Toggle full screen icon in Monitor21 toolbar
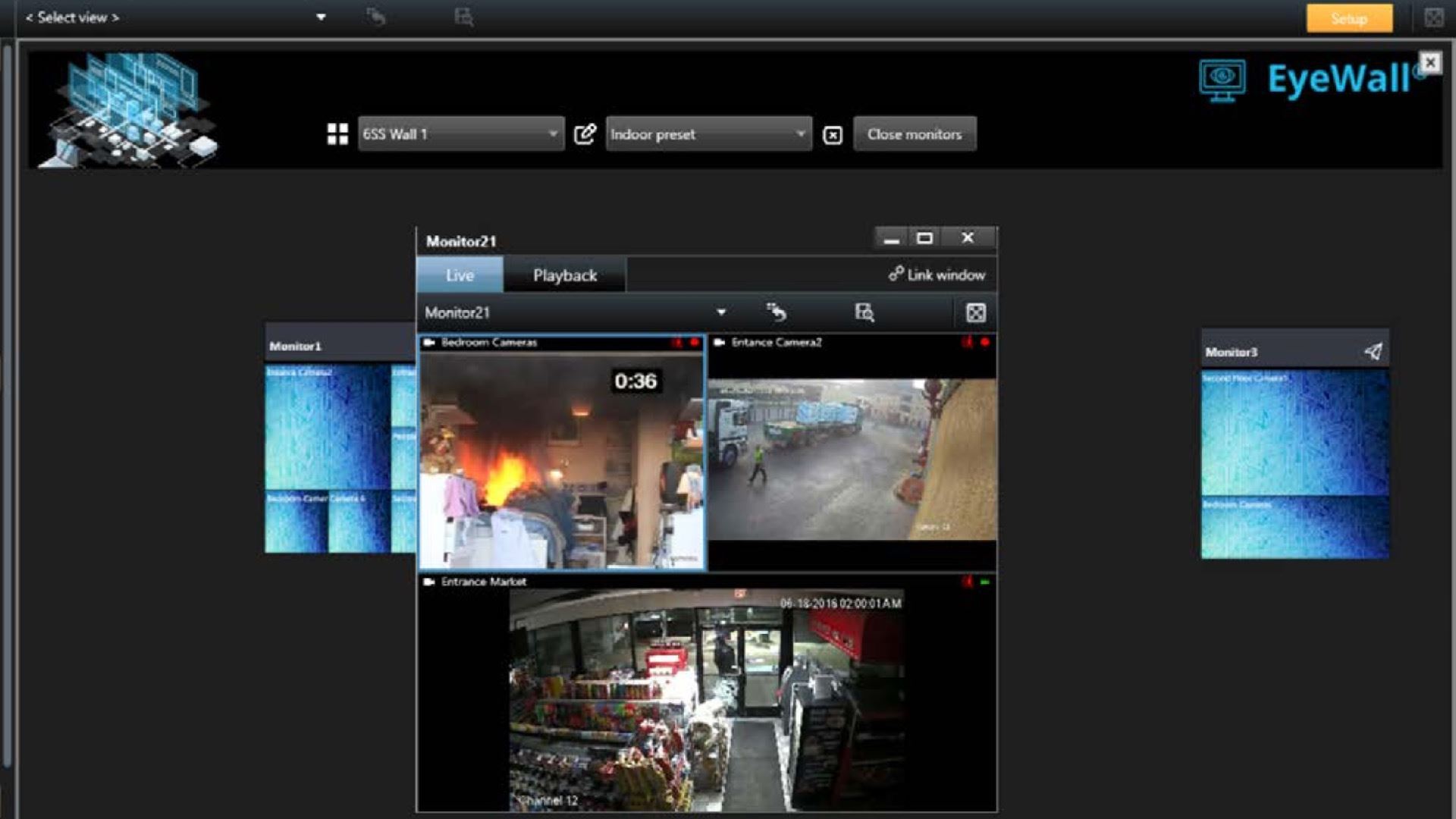This screenshot has width=1456, height=819. click(x=976, y=312)
